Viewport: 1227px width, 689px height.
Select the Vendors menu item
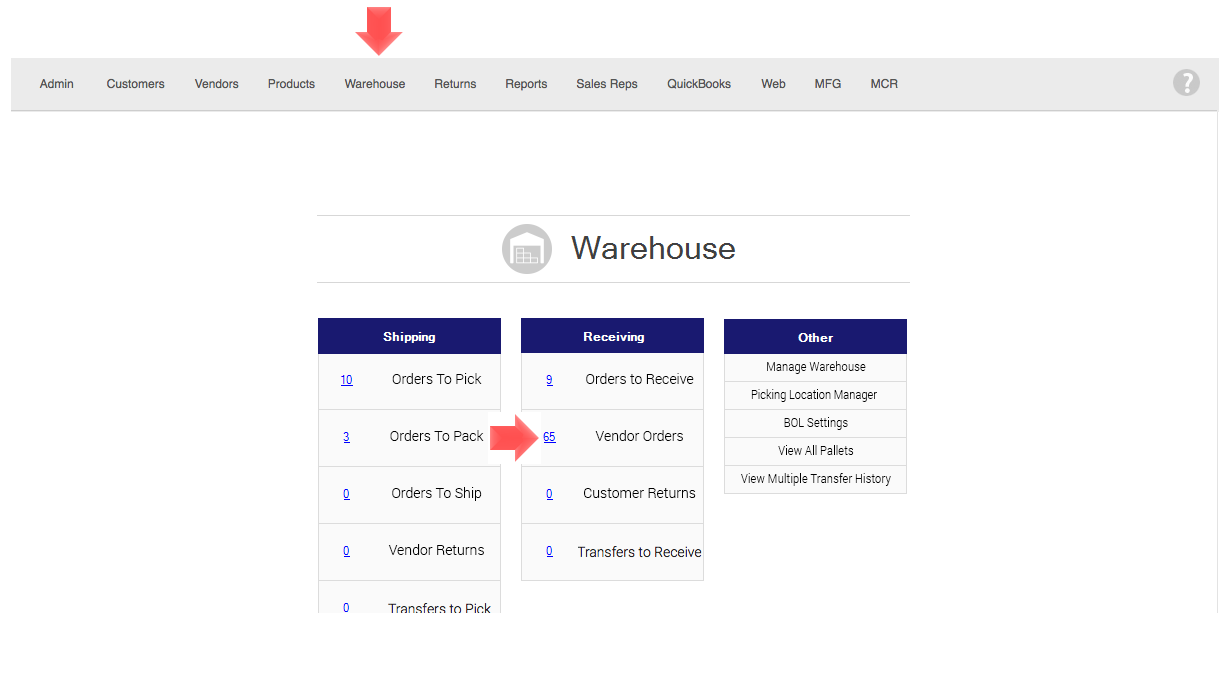(216, 84)
